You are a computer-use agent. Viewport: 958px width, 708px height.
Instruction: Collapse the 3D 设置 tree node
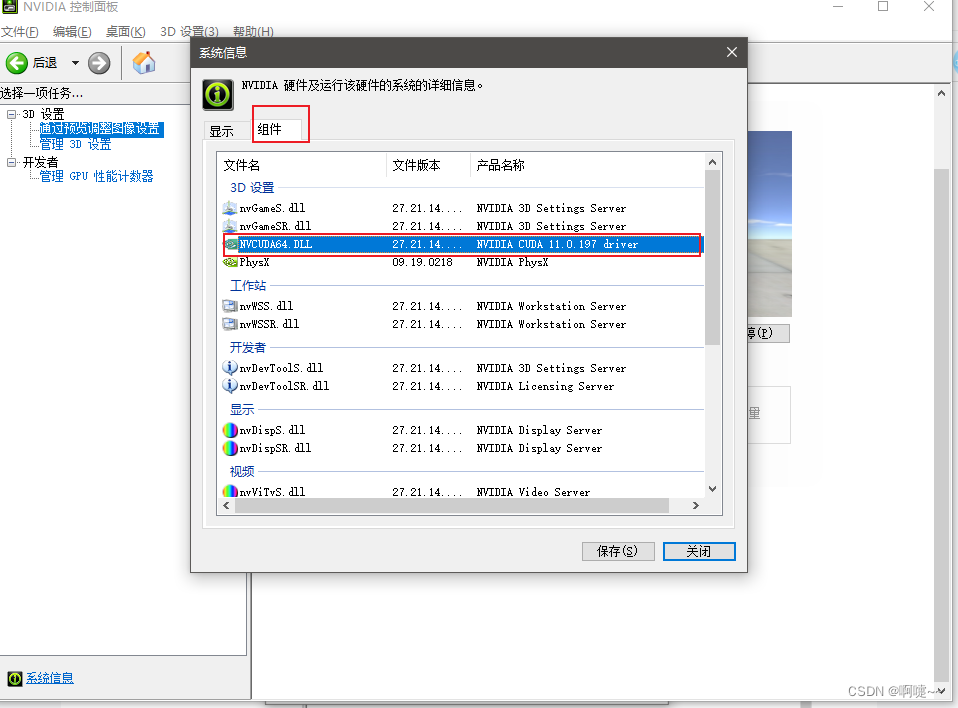click(x=11, y=114)
